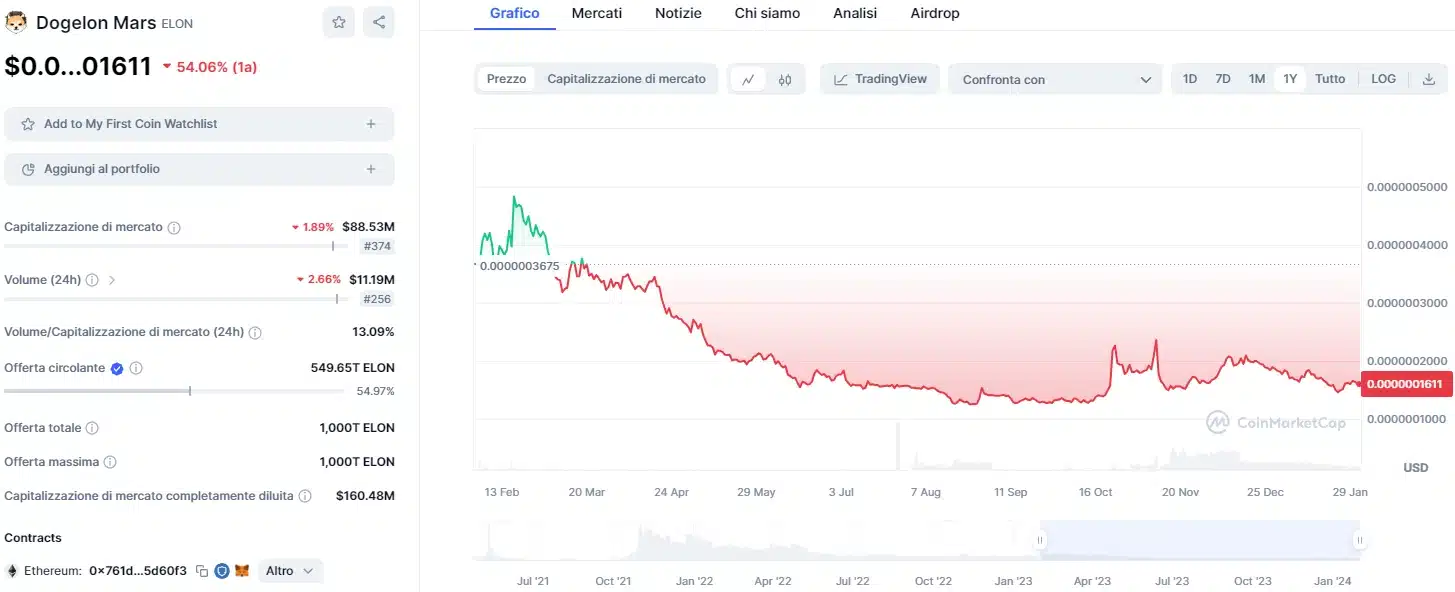1455x592 pixels.
Task: Click the market cap rank bar
Action: [175, 246]
